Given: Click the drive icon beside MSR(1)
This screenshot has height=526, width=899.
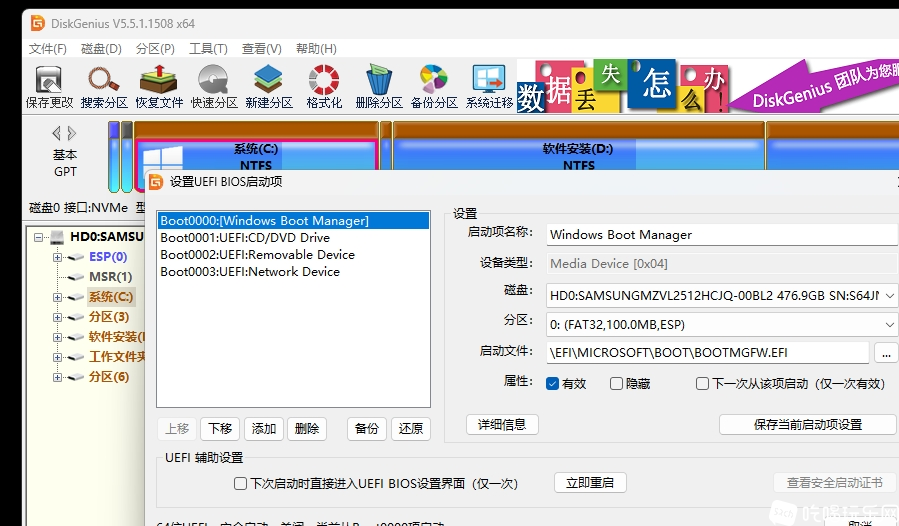Looking at the screenshot, I should pyautogui.click(x=76, y=277).
